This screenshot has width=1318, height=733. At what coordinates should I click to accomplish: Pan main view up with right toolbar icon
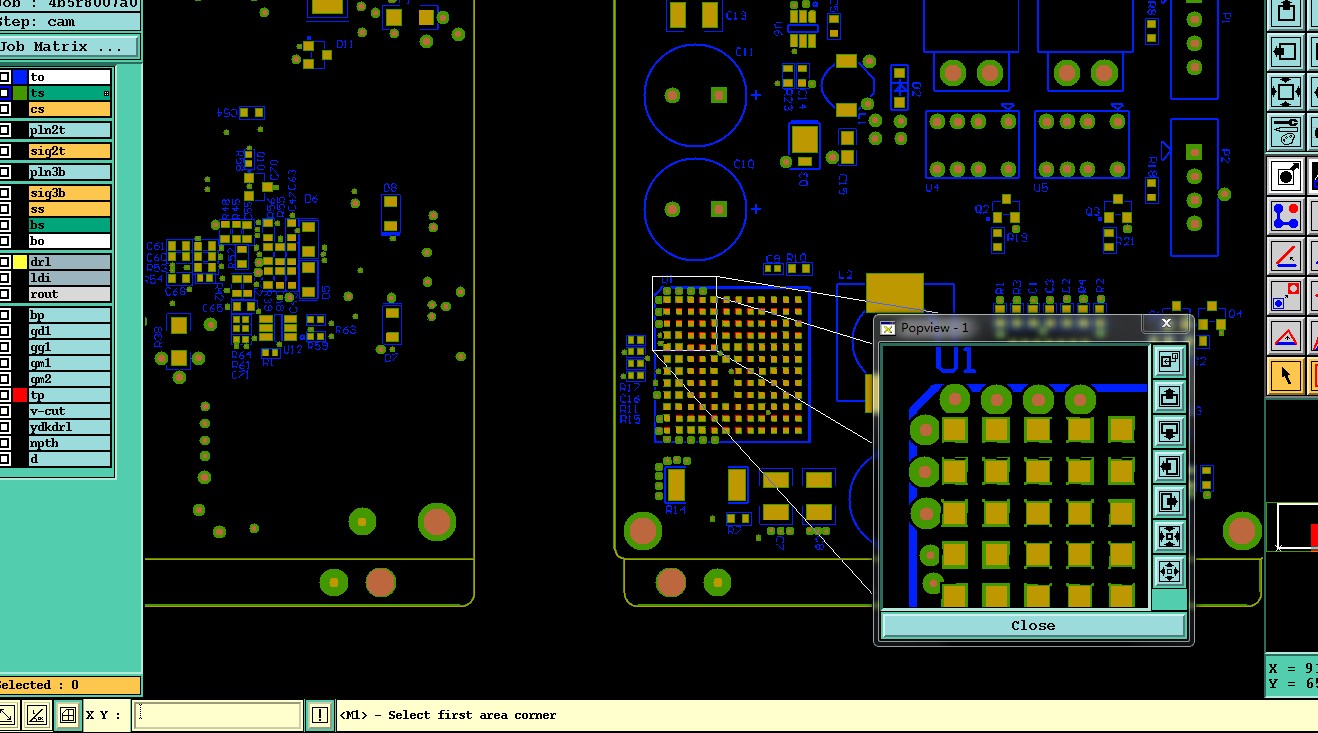[x=1286, y=13]
